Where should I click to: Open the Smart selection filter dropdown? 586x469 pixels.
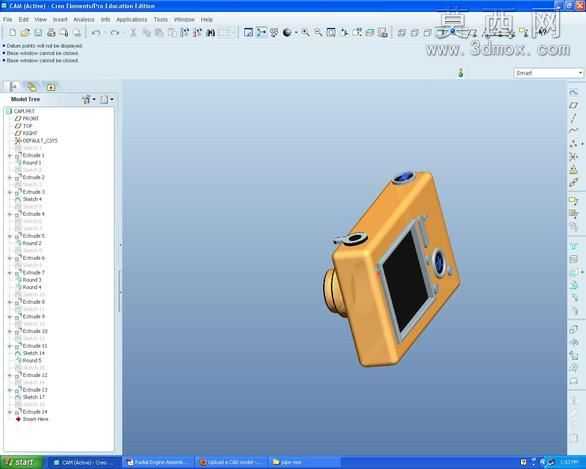tap(548, 73)
